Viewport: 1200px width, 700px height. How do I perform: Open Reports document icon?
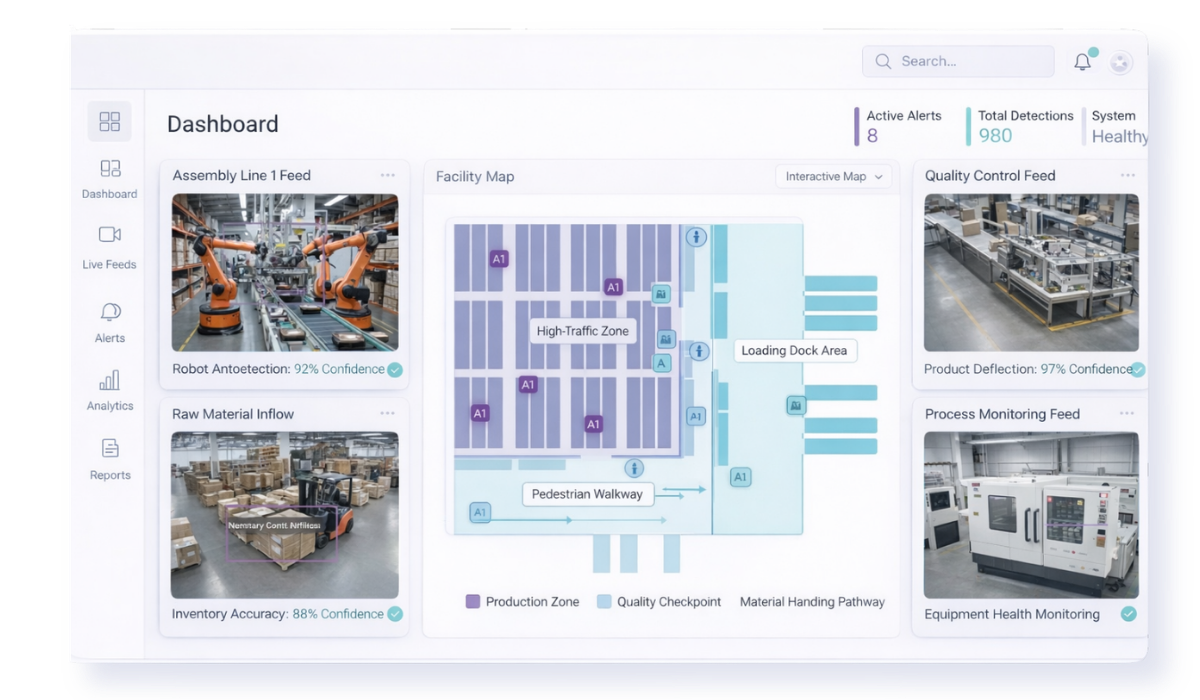pyautogui.click(x=110, y=448)
